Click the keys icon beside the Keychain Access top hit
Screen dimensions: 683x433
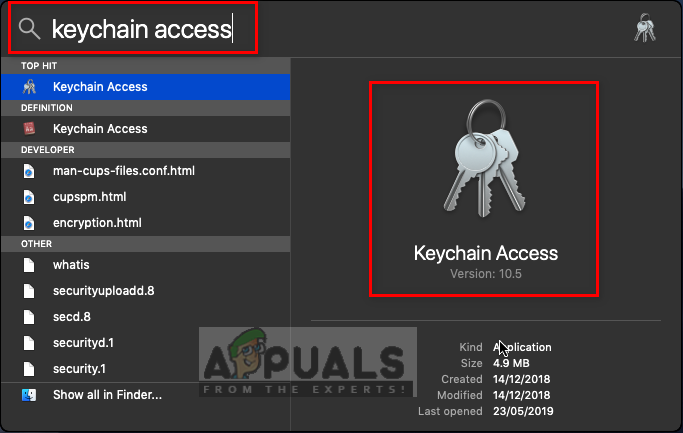(29, 87)
